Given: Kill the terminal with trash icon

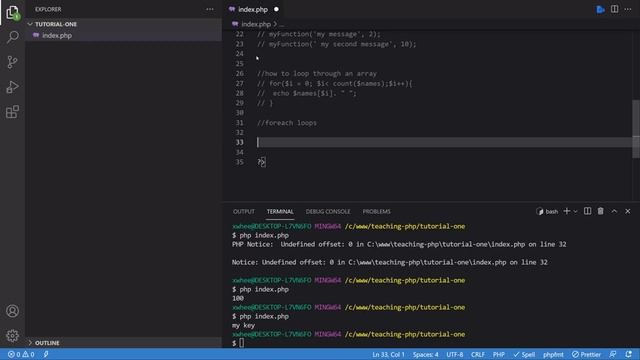Looking at the screenshot, I should tap(600, 211).
